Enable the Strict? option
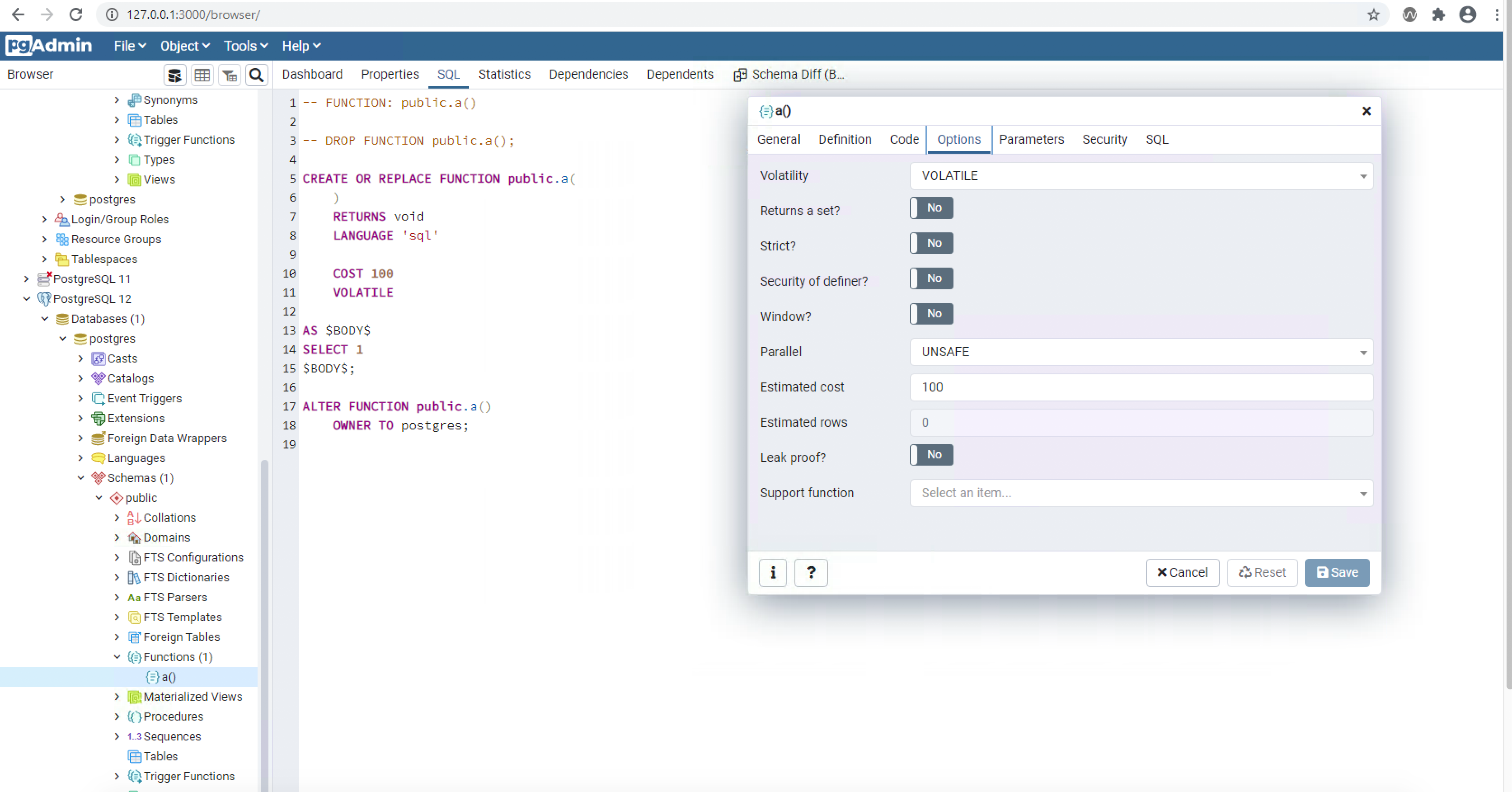The width and height of the screenshot is (1512, 792). click(x=930, y=243)
